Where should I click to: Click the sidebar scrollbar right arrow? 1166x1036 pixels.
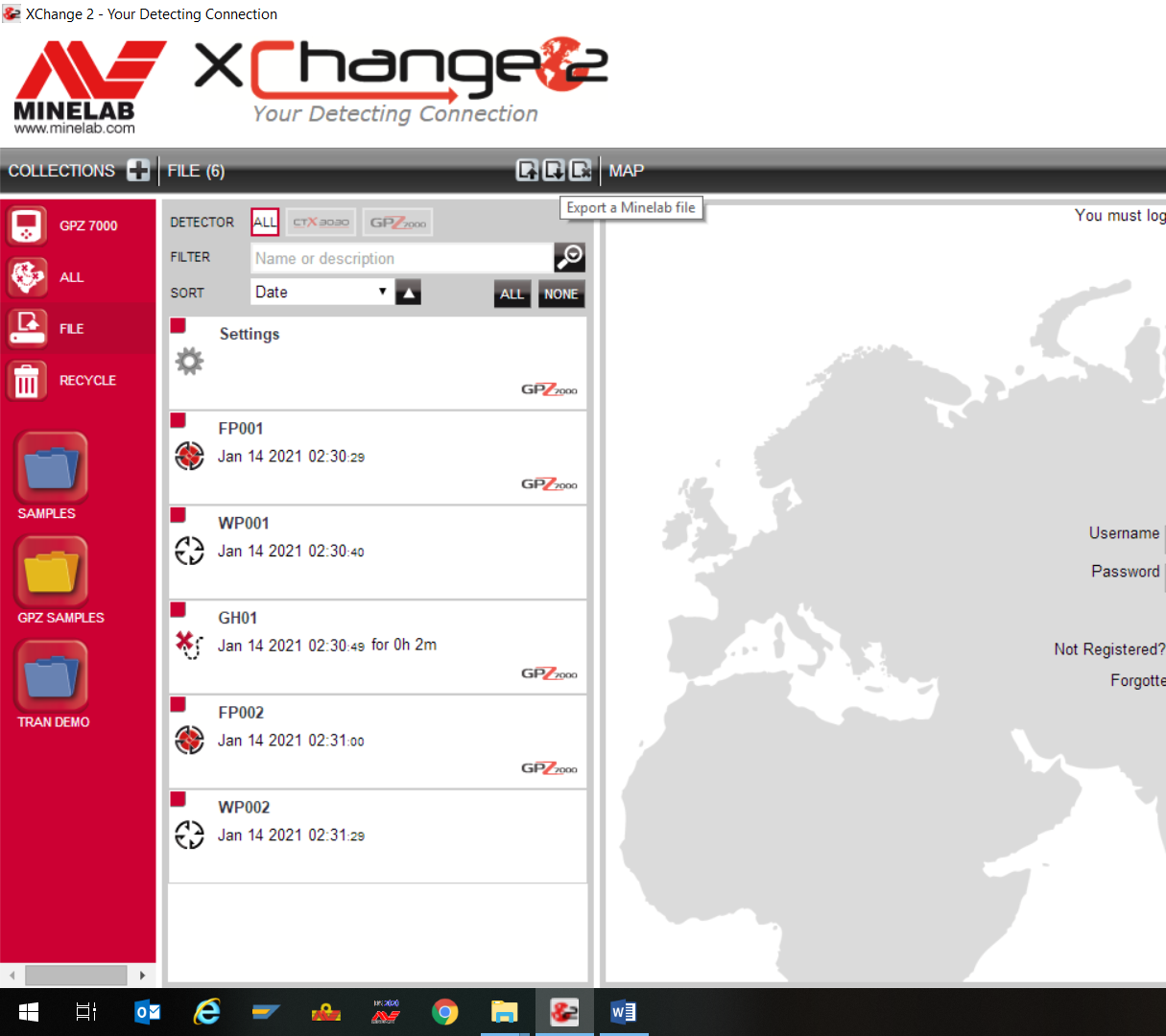coord(143,976)
